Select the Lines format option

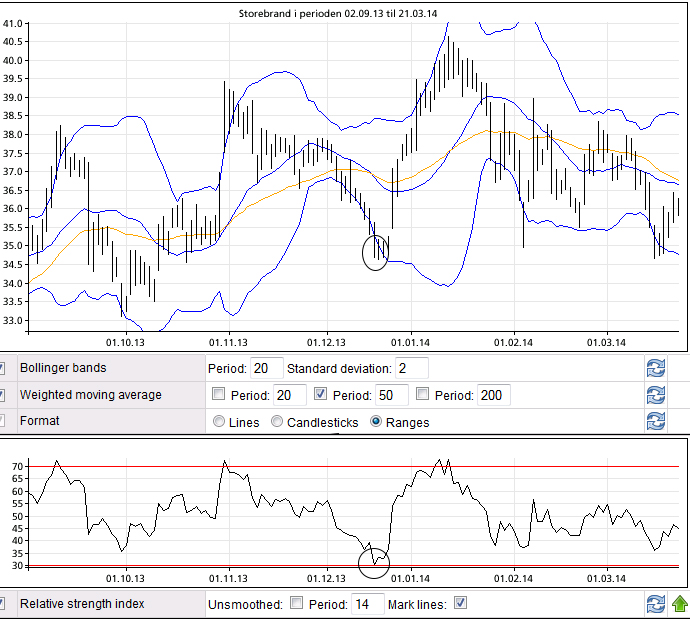click(219, 422)
